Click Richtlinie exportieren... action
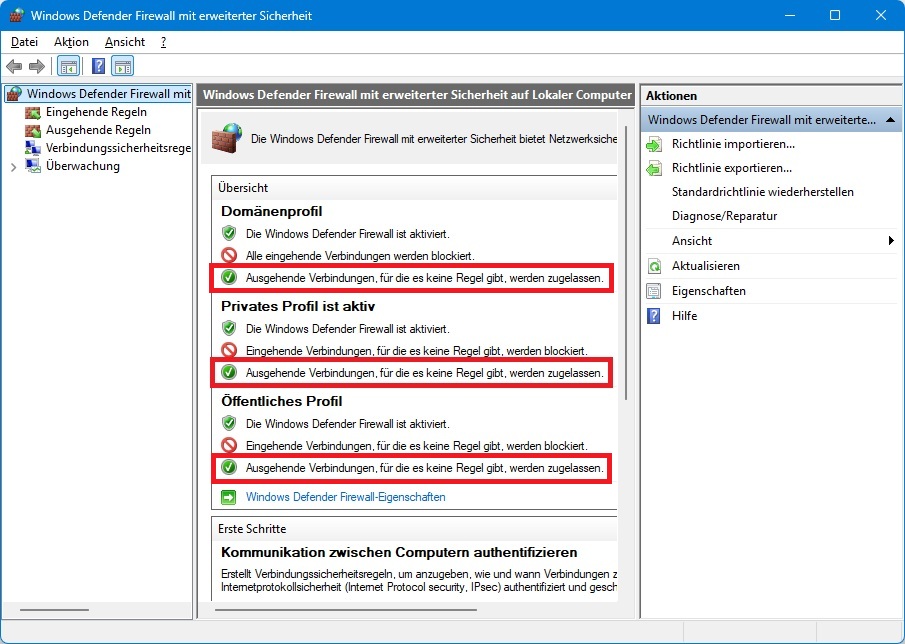 click(731, 169)
